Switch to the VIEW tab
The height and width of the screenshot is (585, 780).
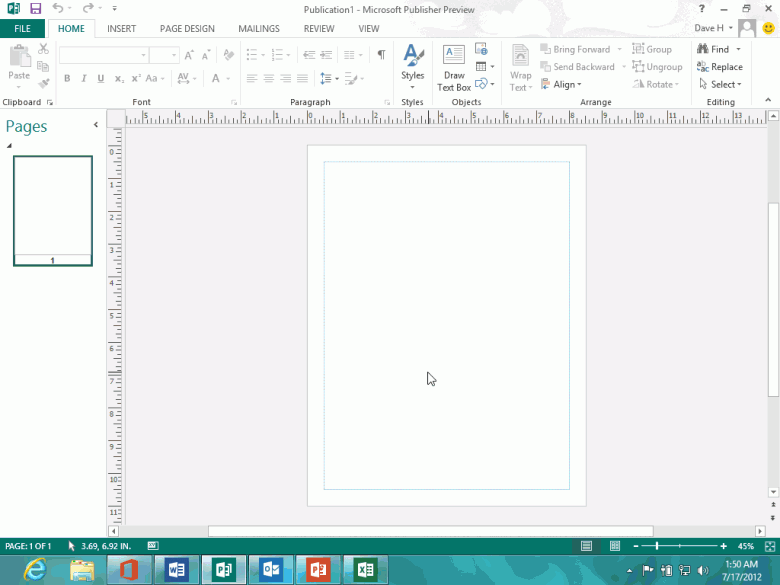[369, 29]
